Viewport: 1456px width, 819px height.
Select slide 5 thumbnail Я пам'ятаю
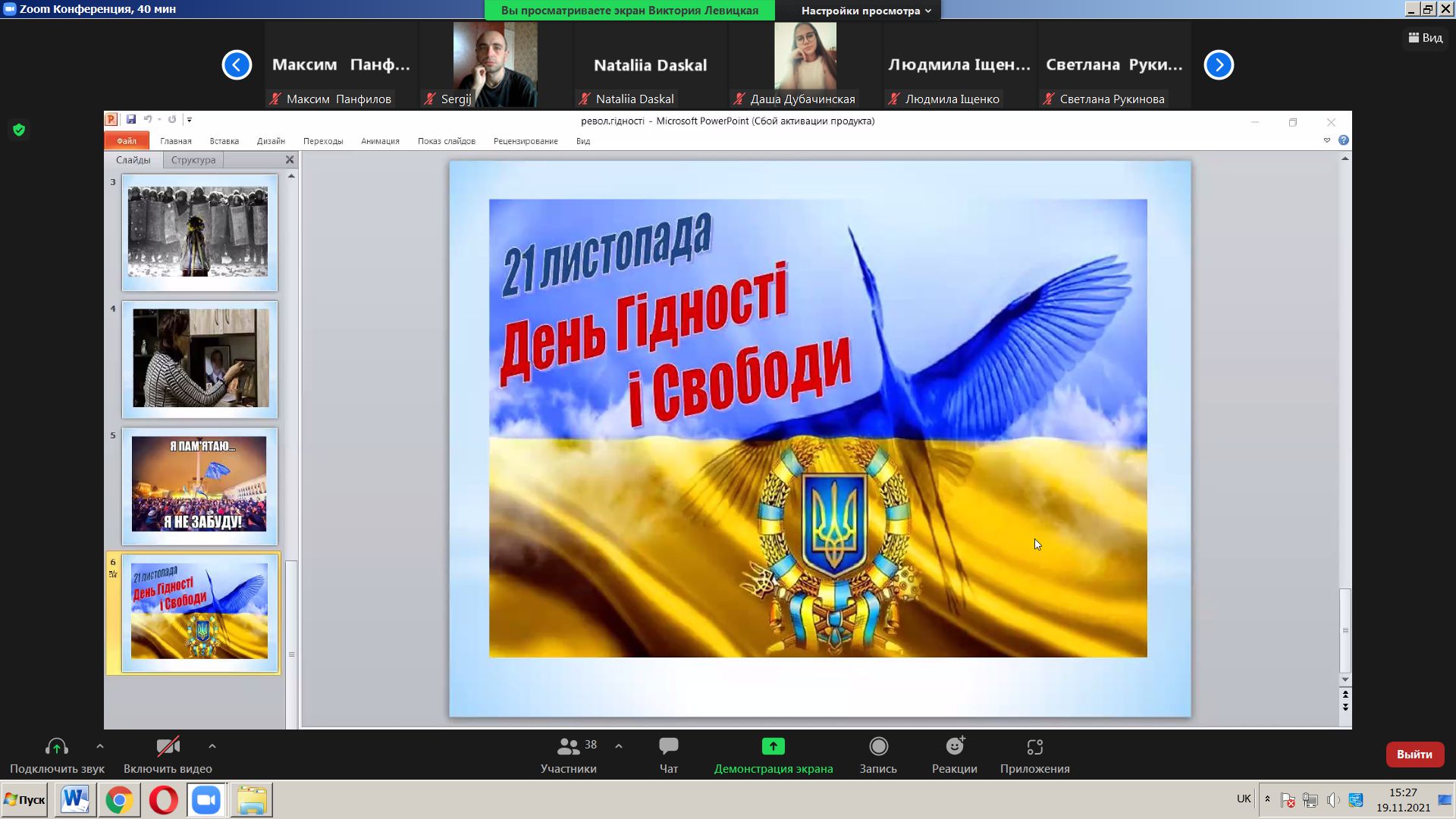[x=200, y=486]
